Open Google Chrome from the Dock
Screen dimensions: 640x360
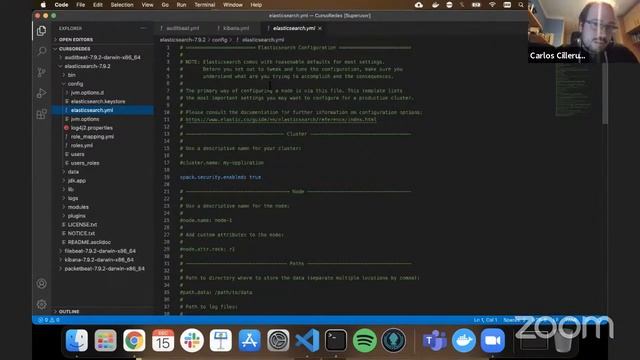click(134, 340)
